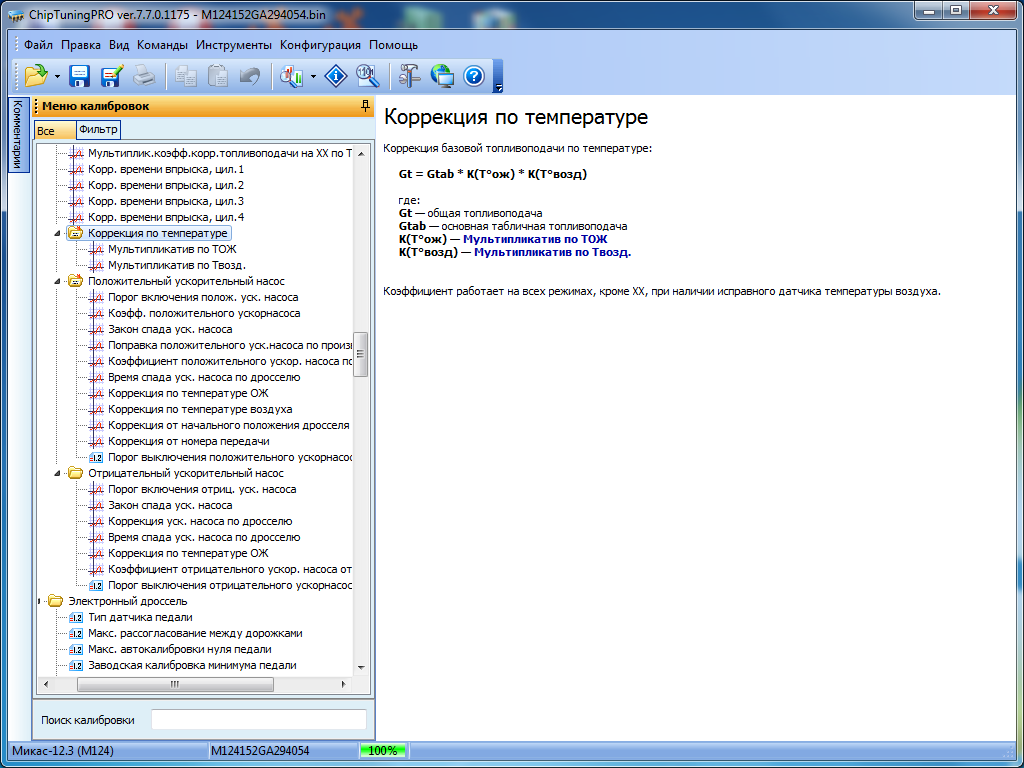Screen dimensions: 1024x768
Task: Click the Поиск калибровки search field
Action: (x=258, y=720)
